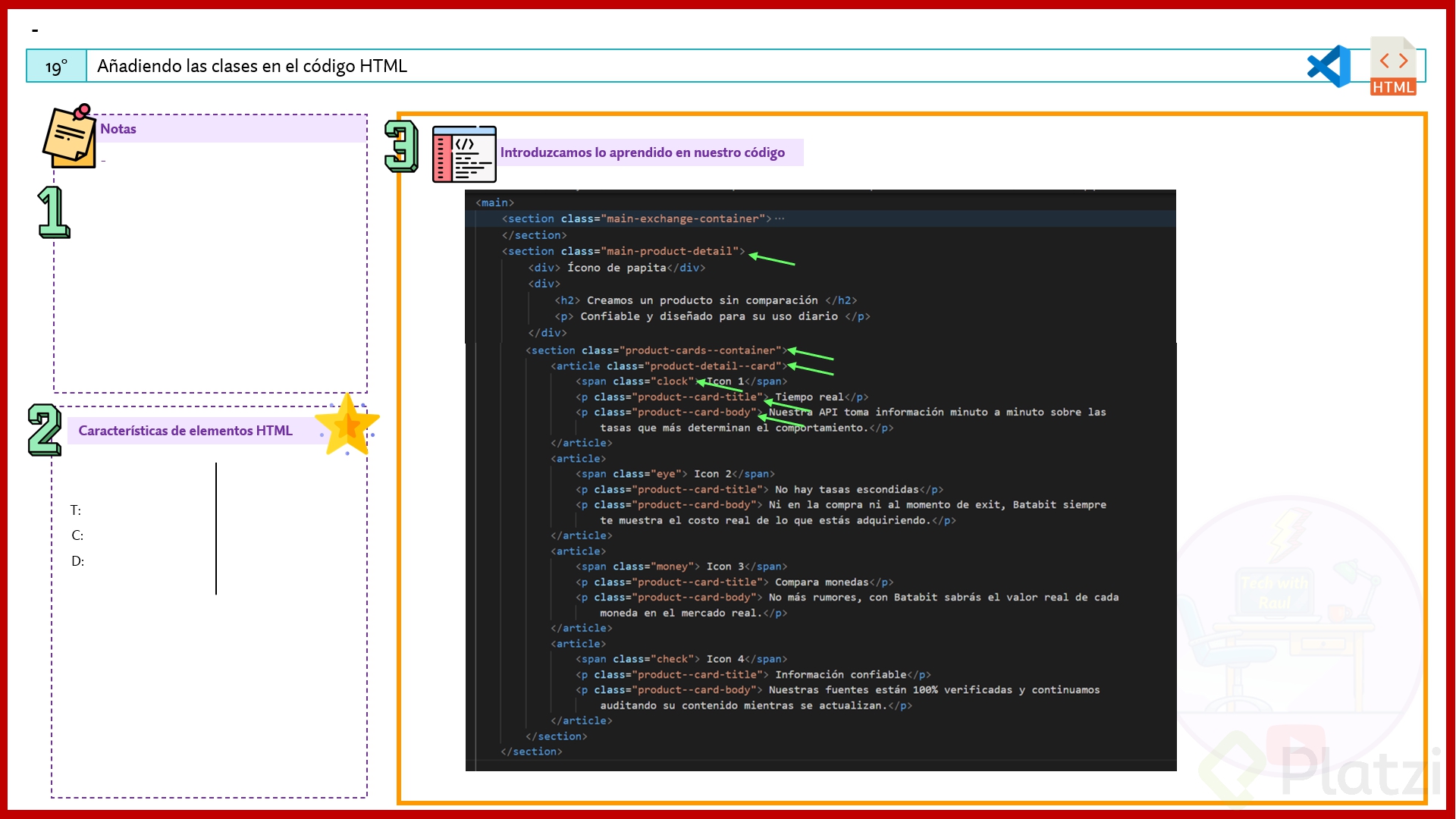Click the 'No más rumores' card body line
The width and height of the screenshot is (1456, 819).
point(847,598)
